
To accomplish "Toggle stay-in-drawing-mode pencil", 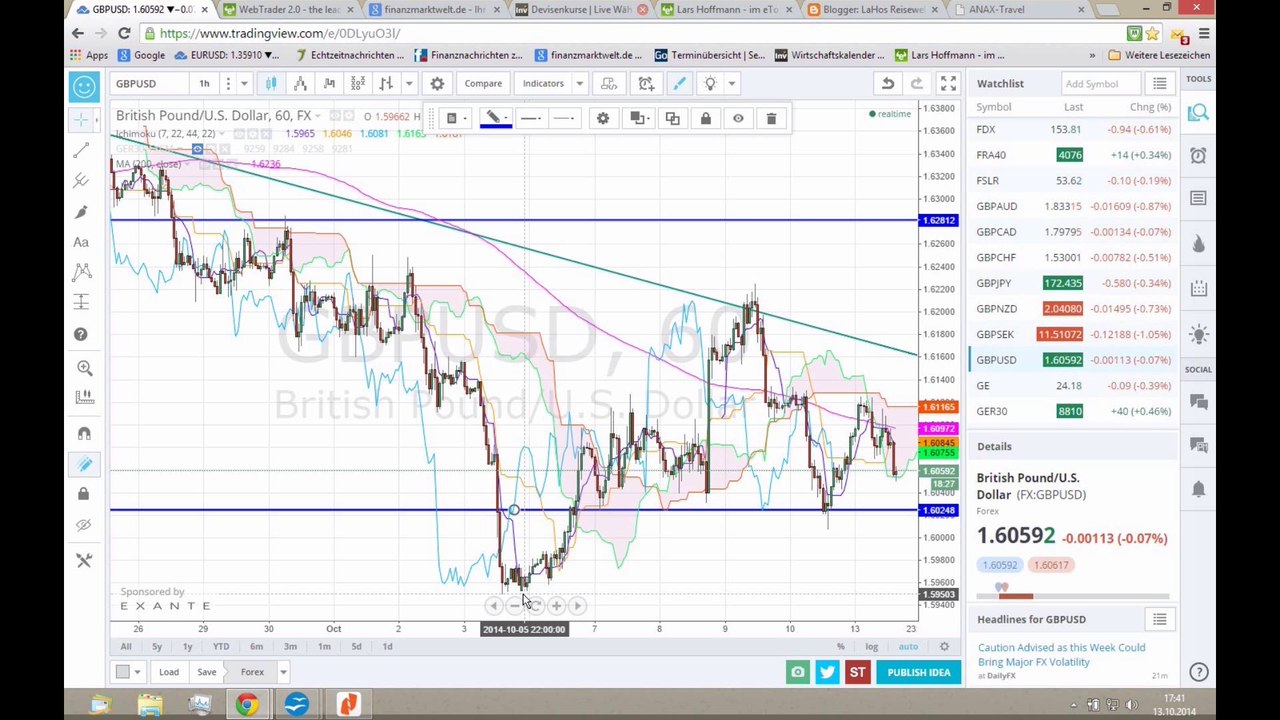I will click(84, 464).
